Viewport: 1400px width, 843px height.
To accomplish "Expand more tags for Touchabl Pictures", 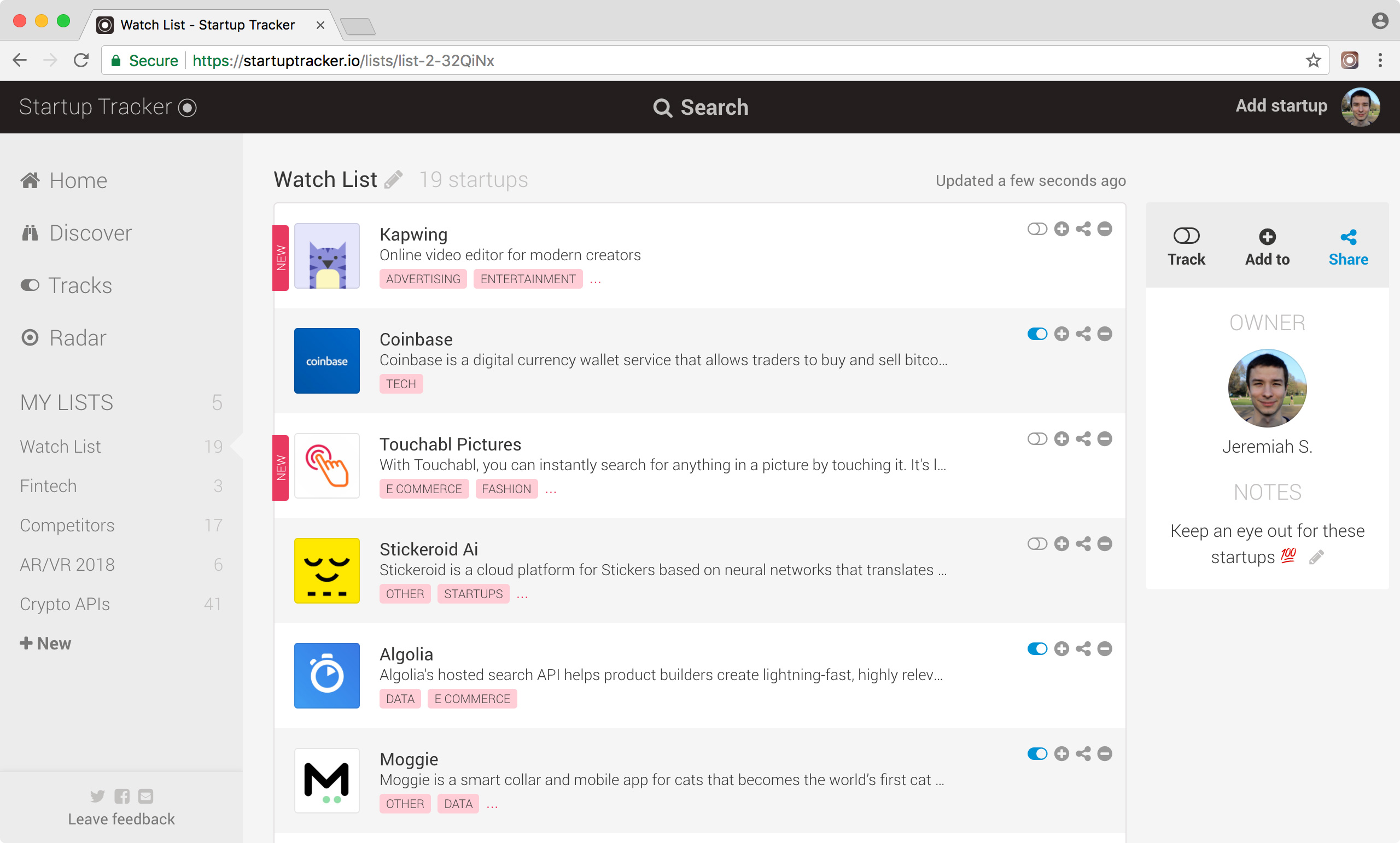I will click(x=551, y=489).
